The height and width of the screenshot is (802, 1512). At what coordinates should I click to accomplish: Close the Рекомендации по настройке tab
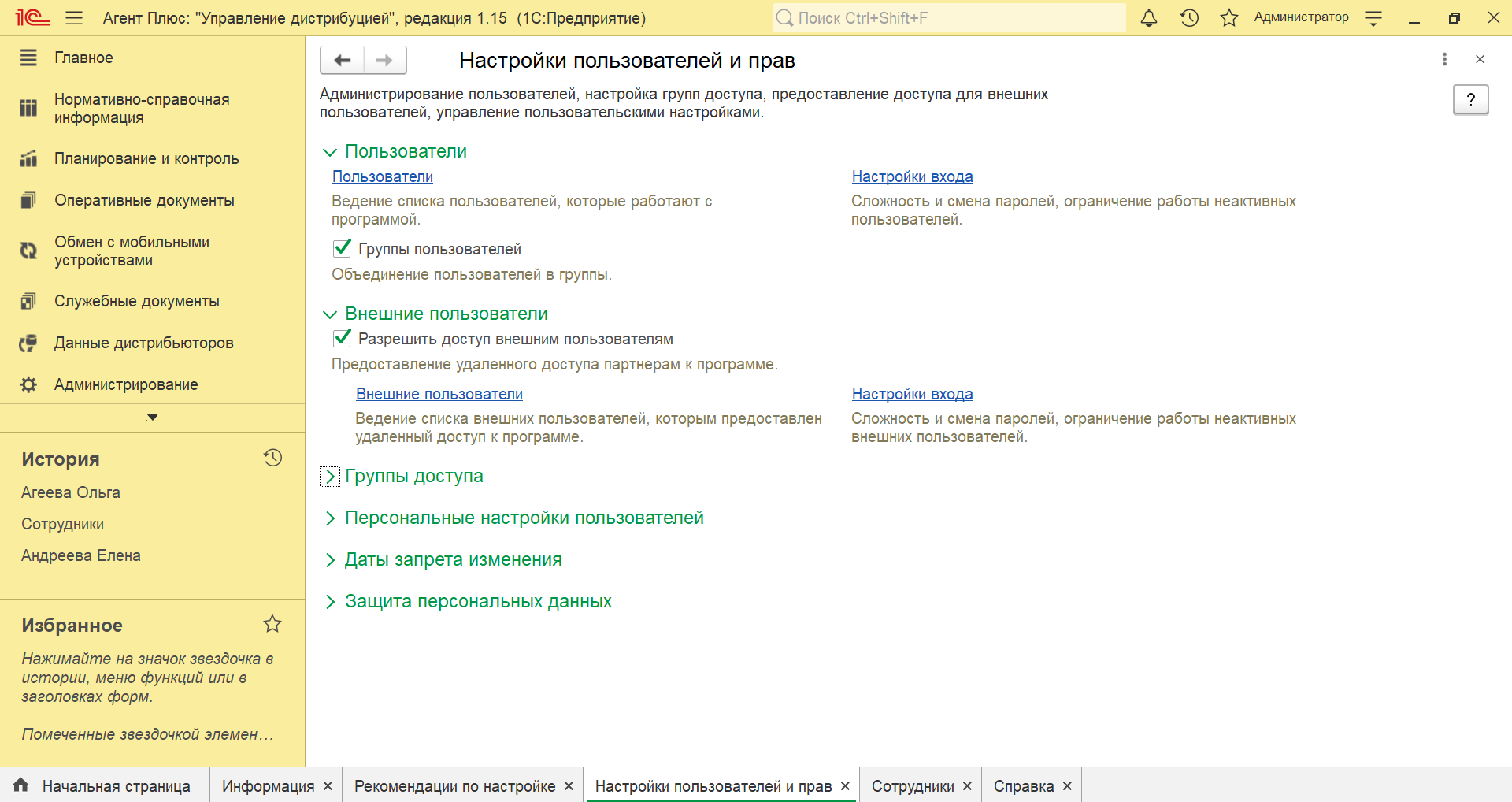click(569, 786)
